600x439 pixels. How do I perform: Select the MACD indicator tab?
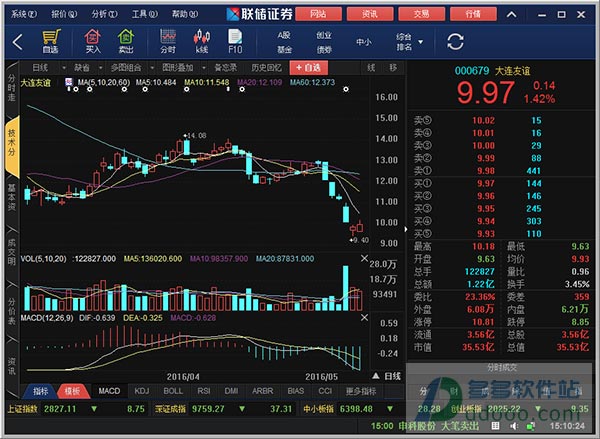click(x=109, y=391)
